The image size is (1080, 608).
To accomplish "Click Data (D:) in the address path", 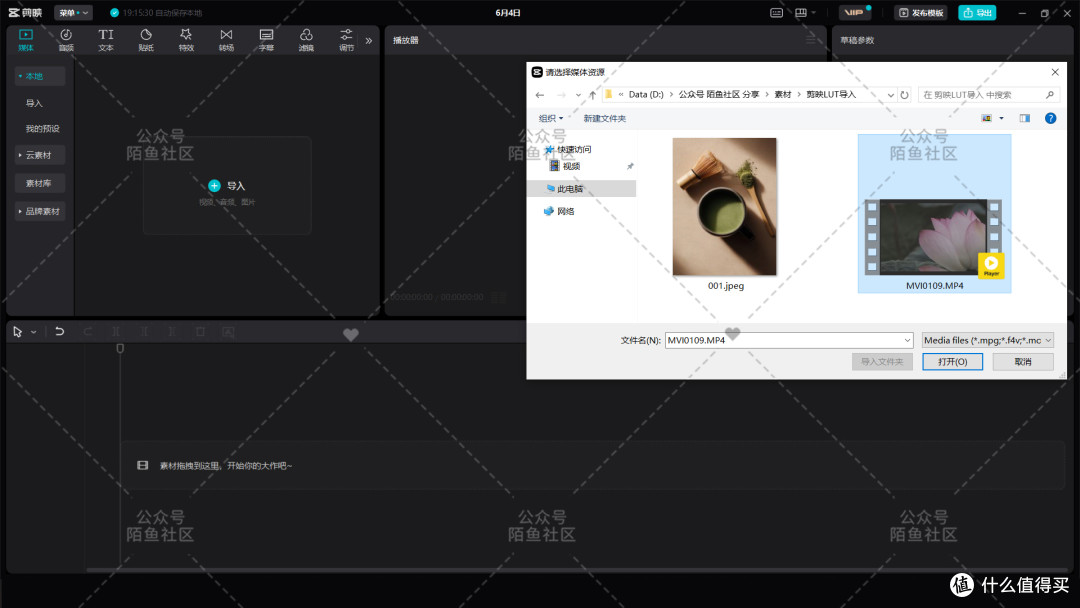I will 646,94.
